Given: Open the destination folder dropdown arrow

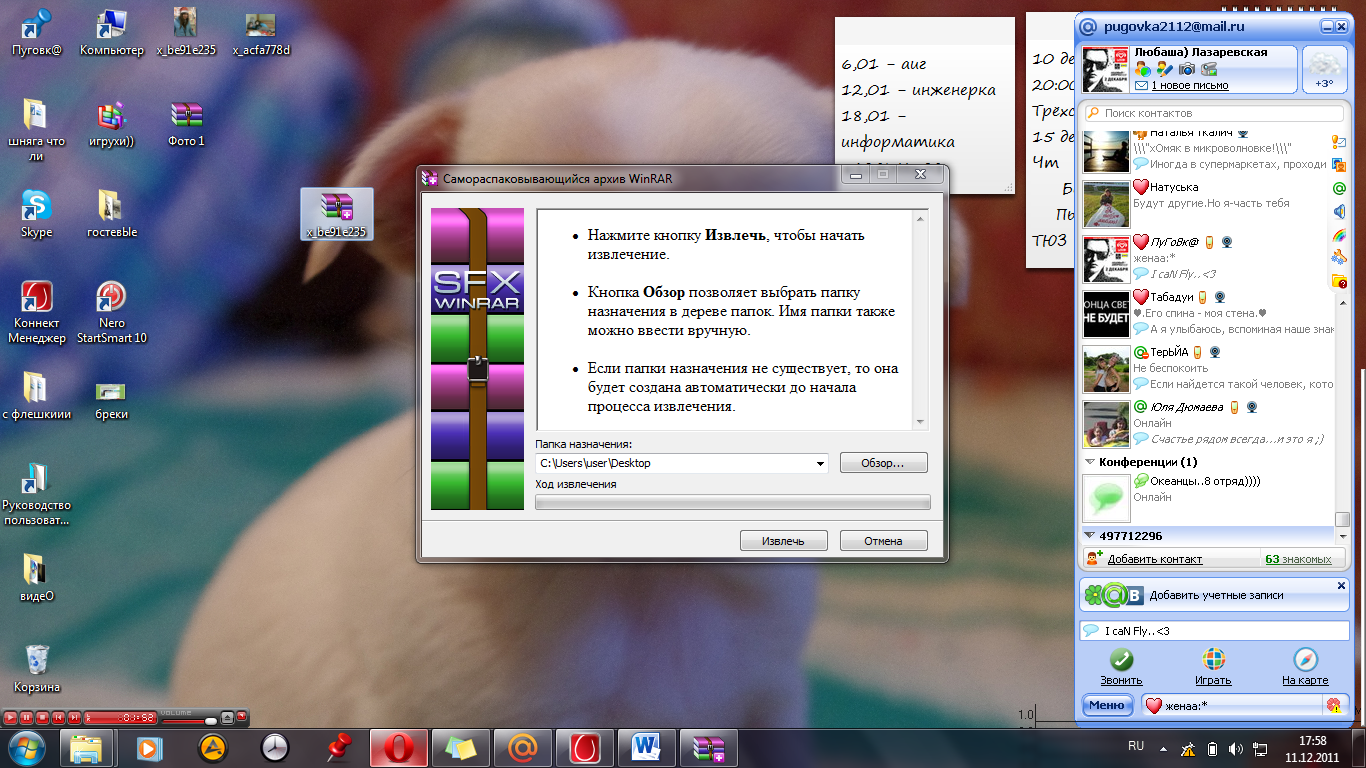Looking at the screenshot, I should (821, 464).
